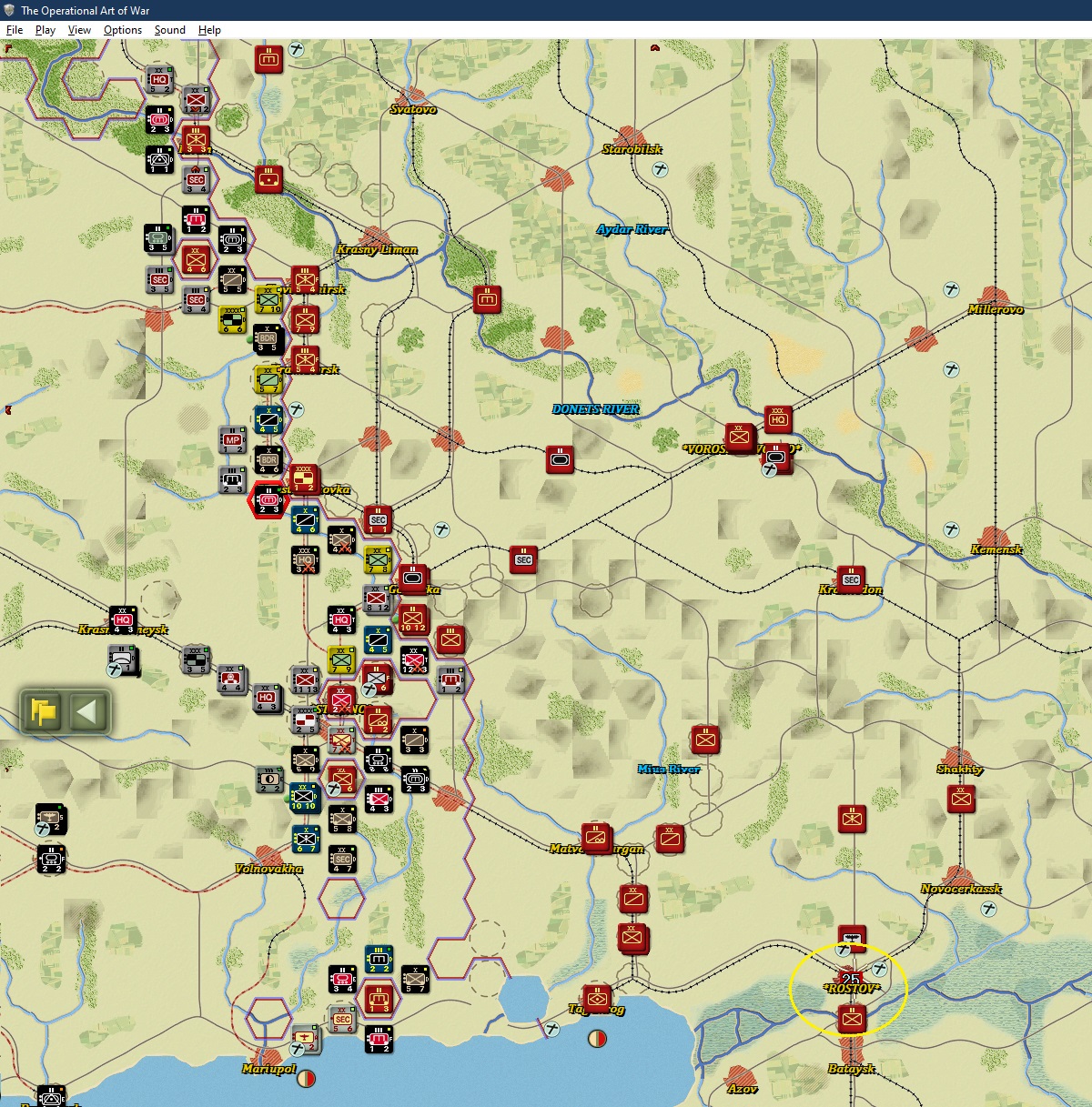This screenshot has width=1092, height=1107.
Task: Click the red-white port marker at Mariupol
Action: click(306, 1079)
